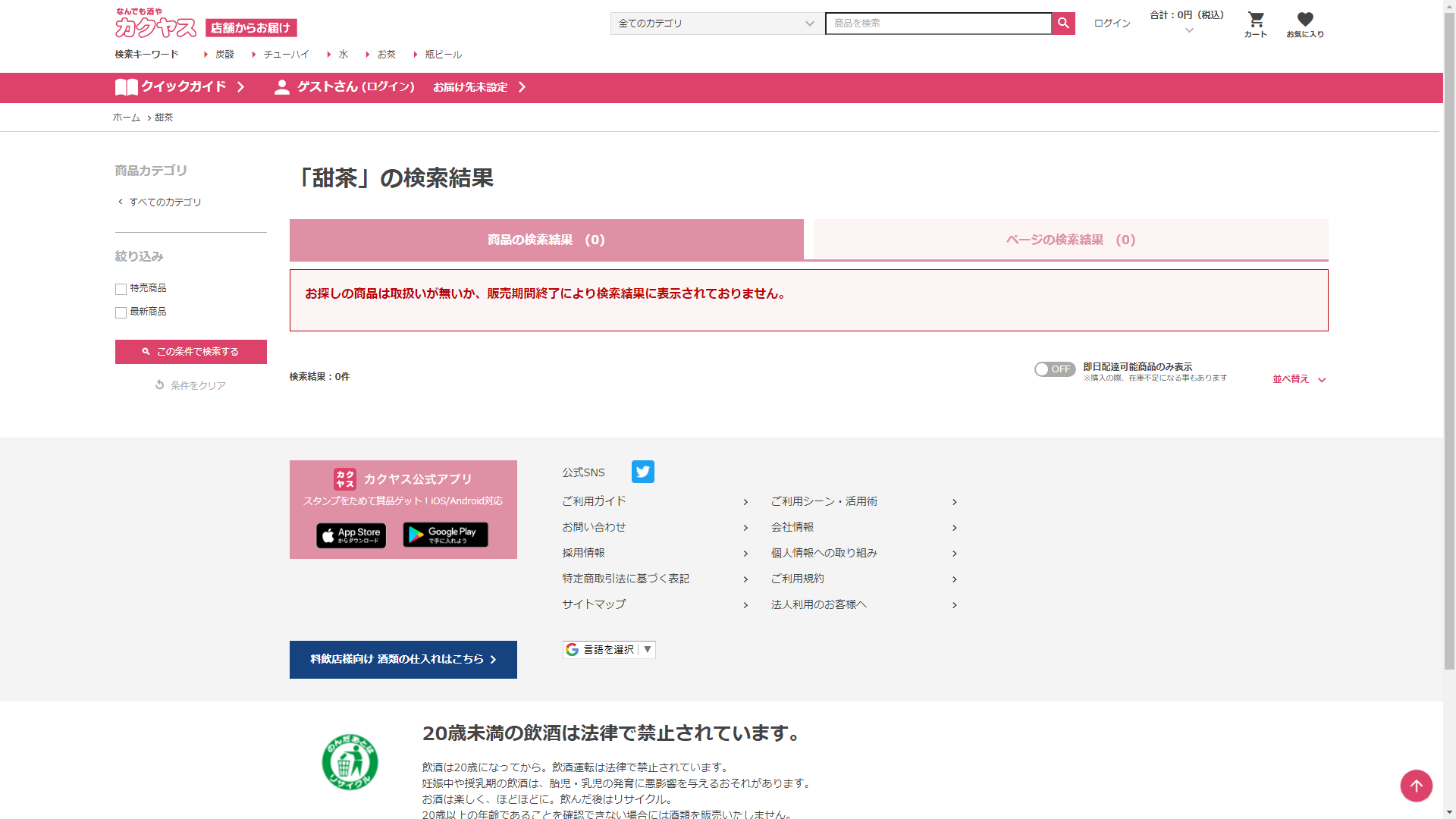Click the scroll-to-top arrow button
The height and width of the screenshot is (819, 1456).
click(1416, 786)
